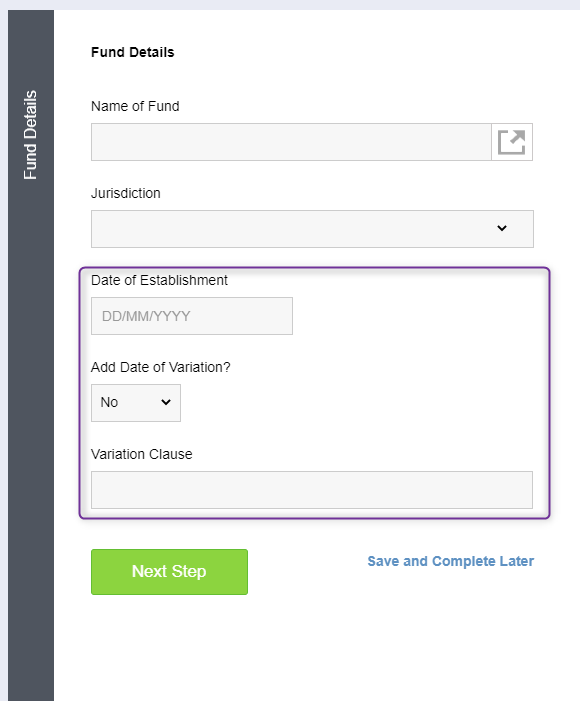The width and height of the screenshot is (580, 701).
Task: Click the Add Date of Variation? label
Action: (x=161, y=367)
